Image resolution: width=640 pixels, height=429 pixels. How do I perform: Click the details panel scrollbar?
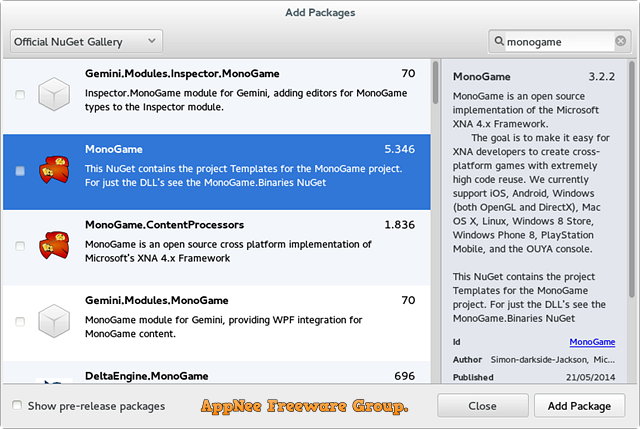(x=632, y=180)
